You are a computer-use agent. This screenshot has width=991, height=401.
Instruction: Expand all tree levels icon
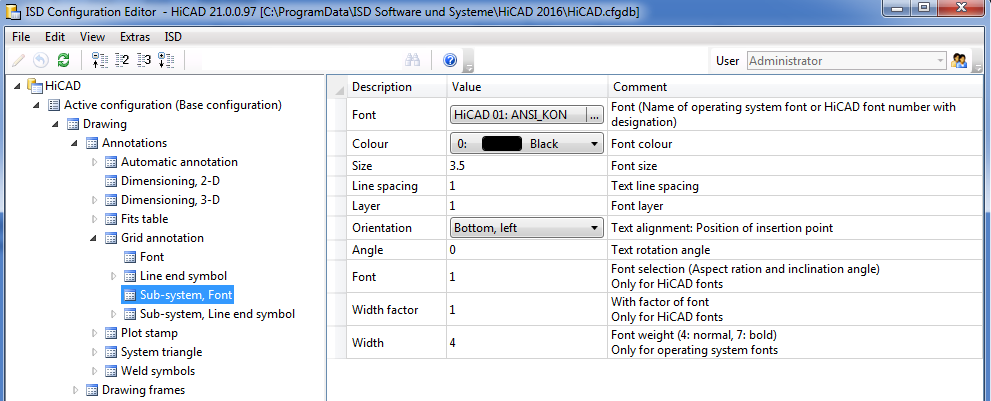pos(166,60)
